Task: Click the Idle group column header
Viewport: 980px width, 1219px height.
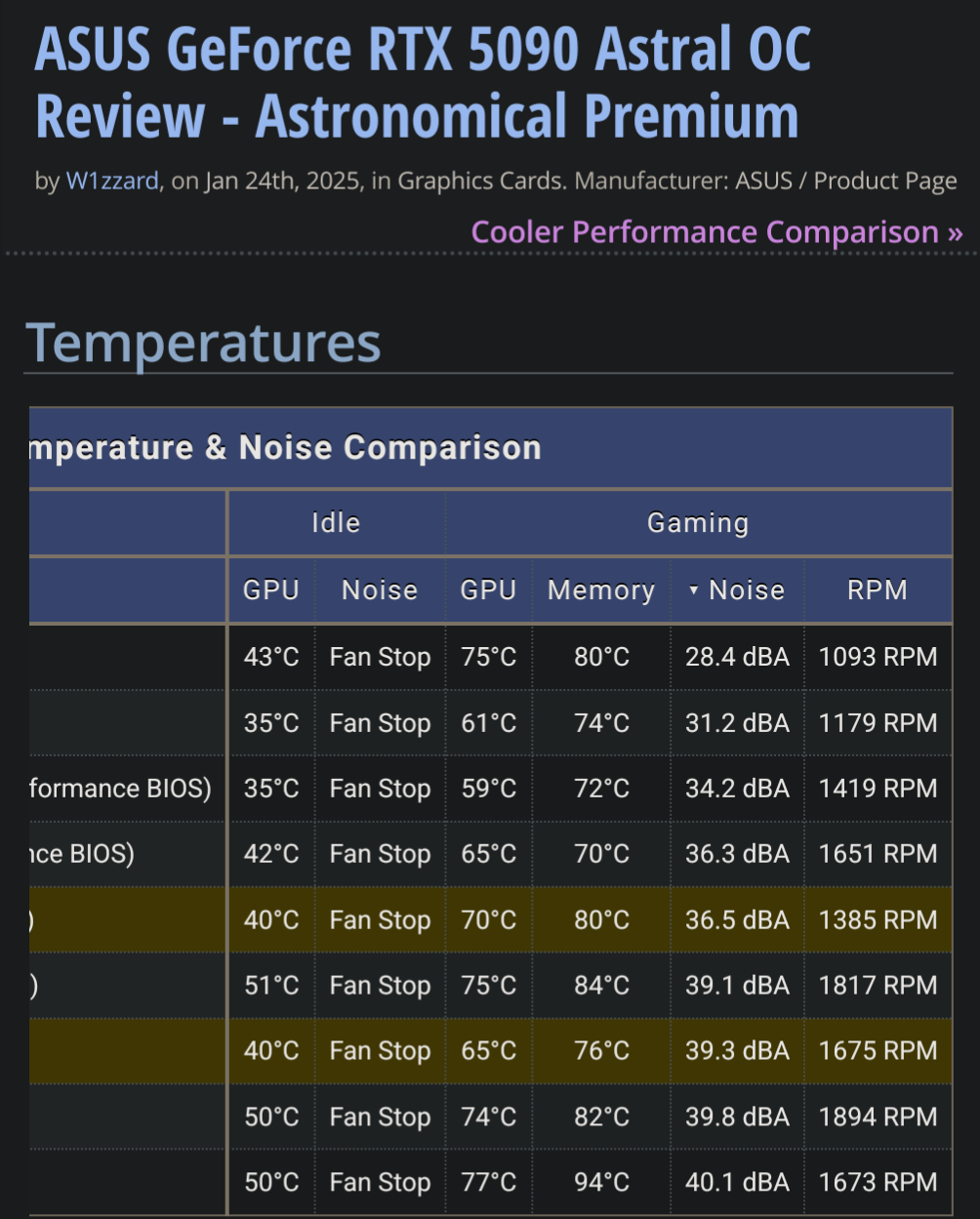Action: point(336,522)
